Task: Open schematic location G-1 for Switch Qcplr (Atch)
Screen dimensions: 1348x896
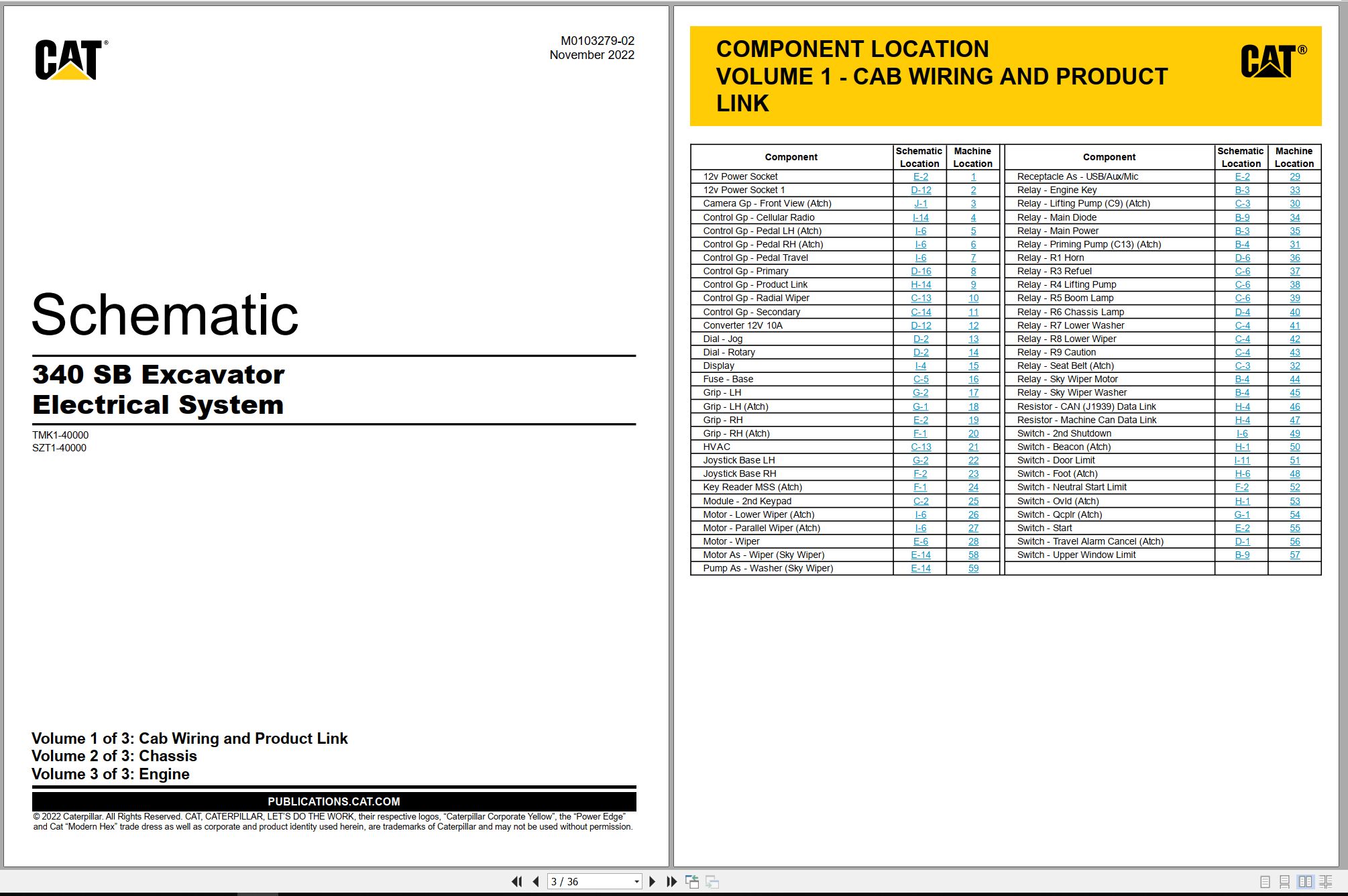Action: (x=1242, y=514)
